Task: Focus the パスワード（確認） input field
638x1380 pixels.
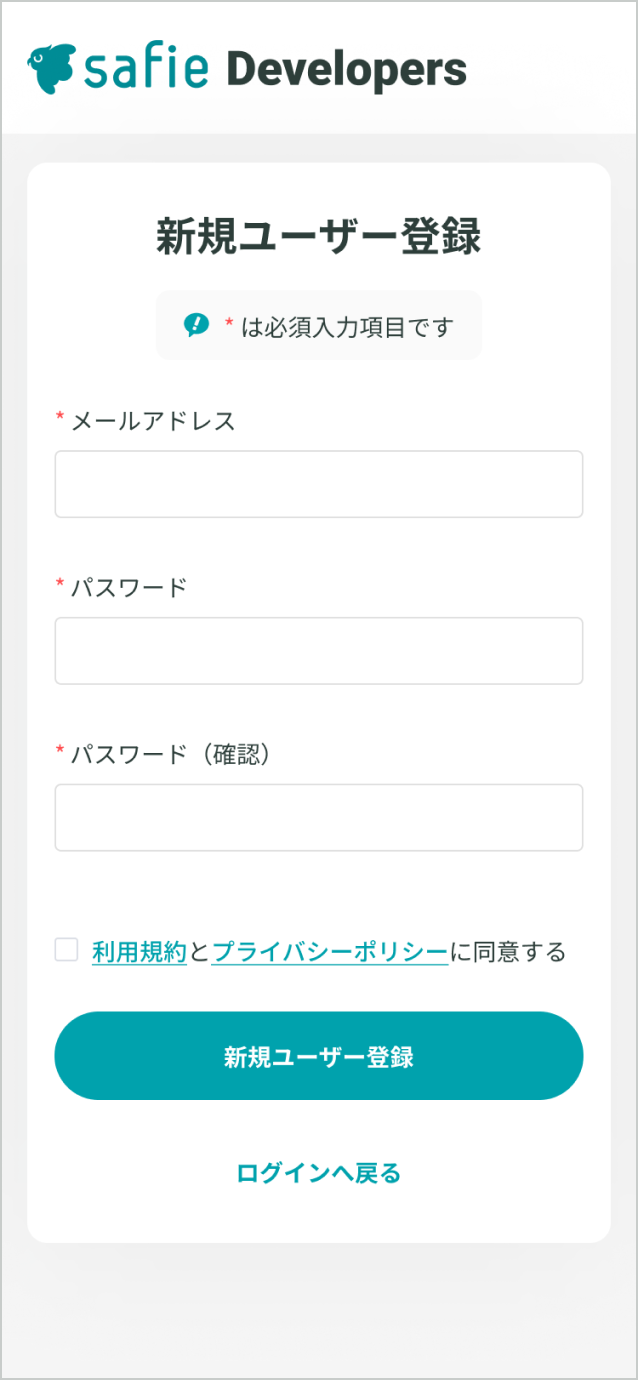Action: (x=319, y=818)
